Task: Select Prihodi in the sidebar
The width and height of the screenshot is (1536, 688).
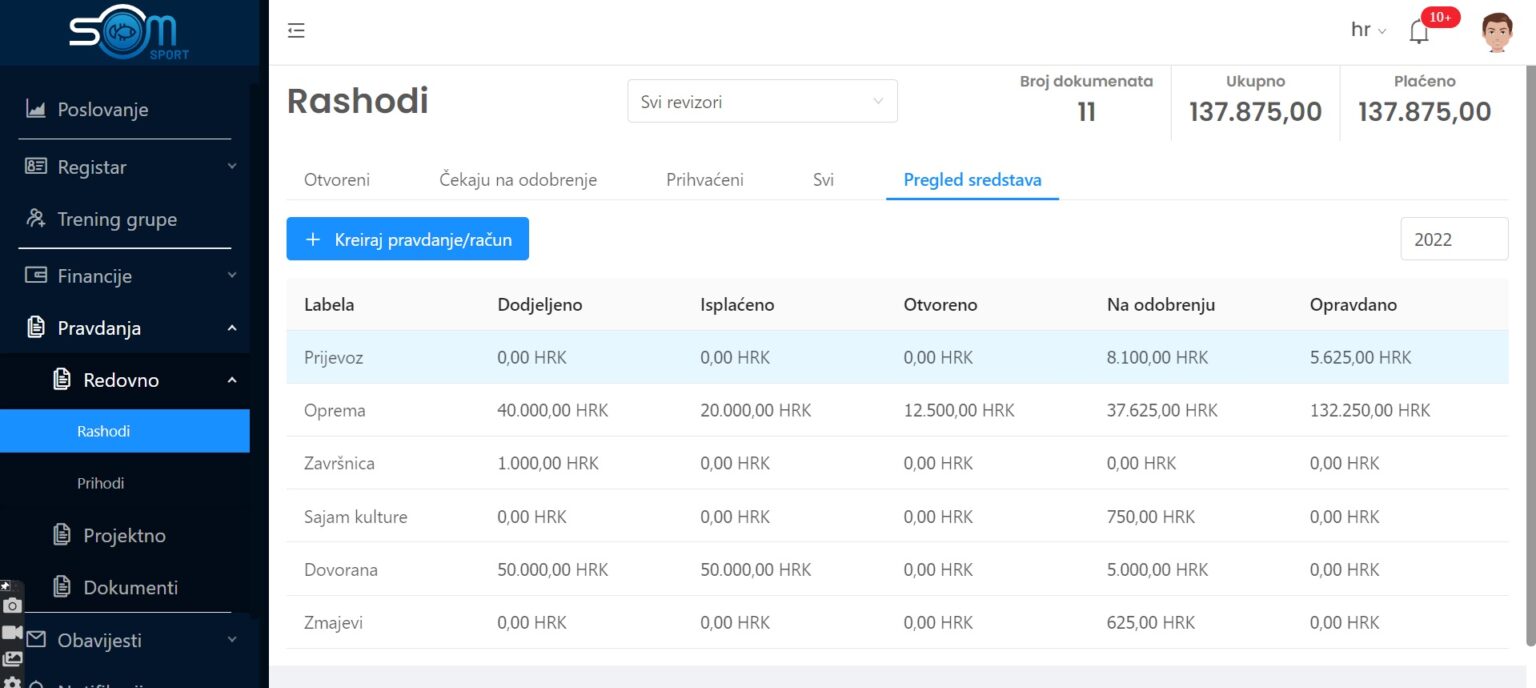Action: click(x=101, y=484)
